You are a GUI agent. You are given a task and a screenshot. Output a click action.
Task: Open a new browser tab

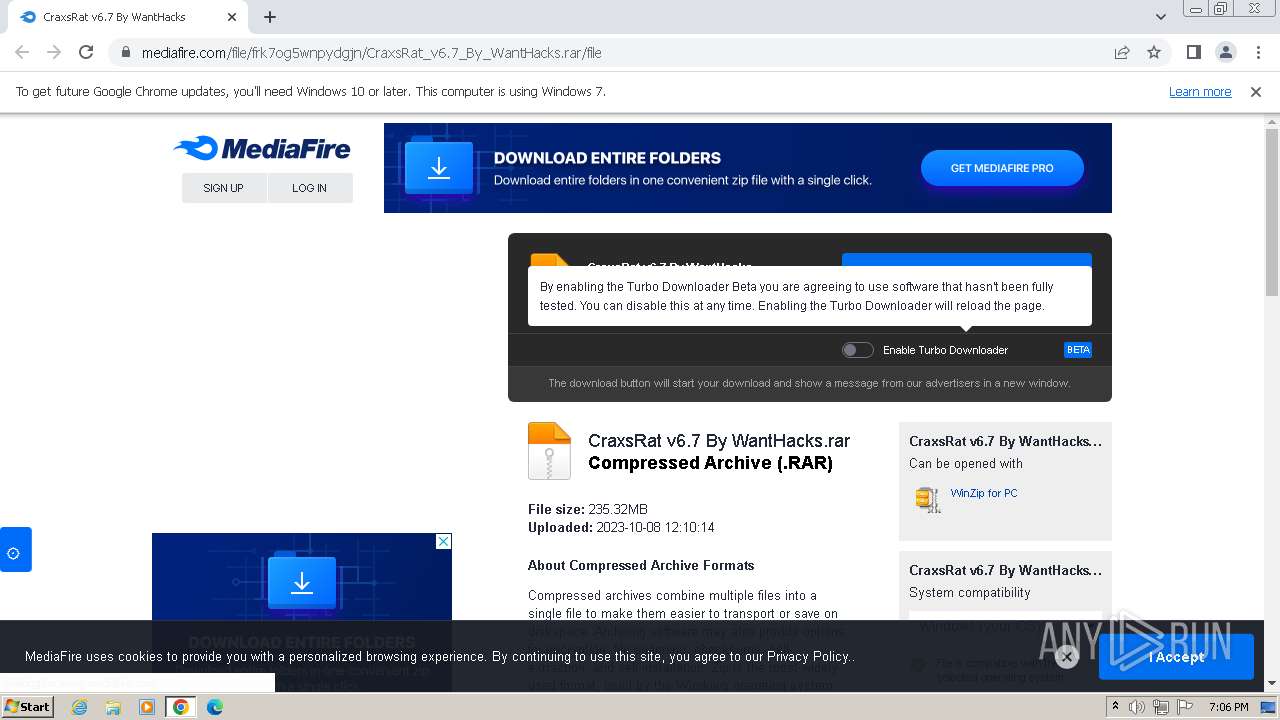[270, 17]
